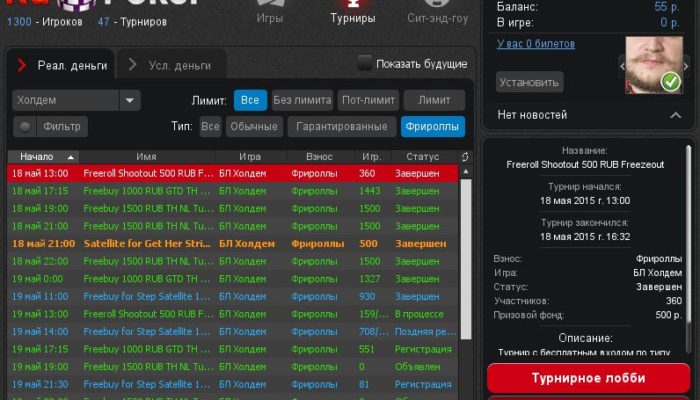Click the green checkmark on avatar
This screenshot has width=700, height=400.
pyautogui.click(x=671, y=80)
